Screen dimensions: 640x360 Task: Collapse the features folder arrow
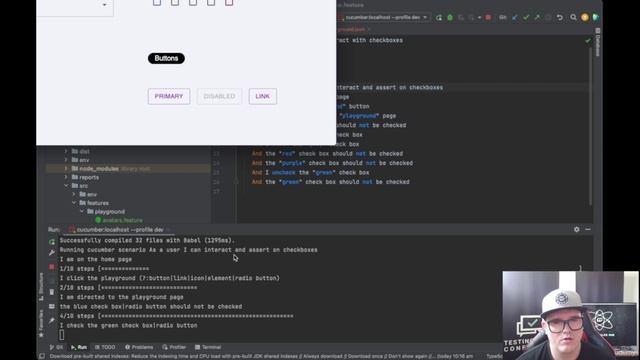pyautogui.click(x=74, y=203)
